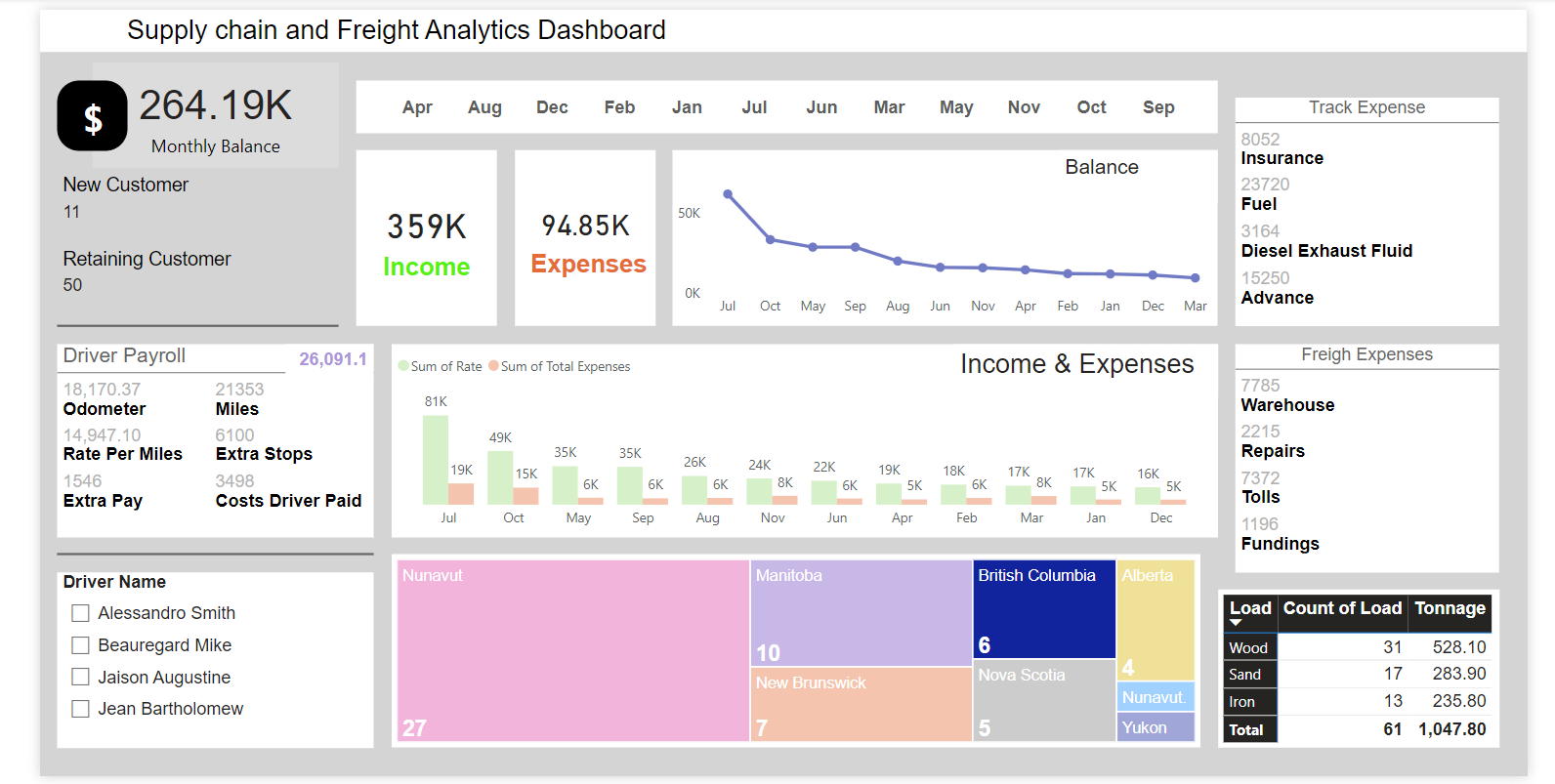Filter by the Dec month slicer

(552, 107)
